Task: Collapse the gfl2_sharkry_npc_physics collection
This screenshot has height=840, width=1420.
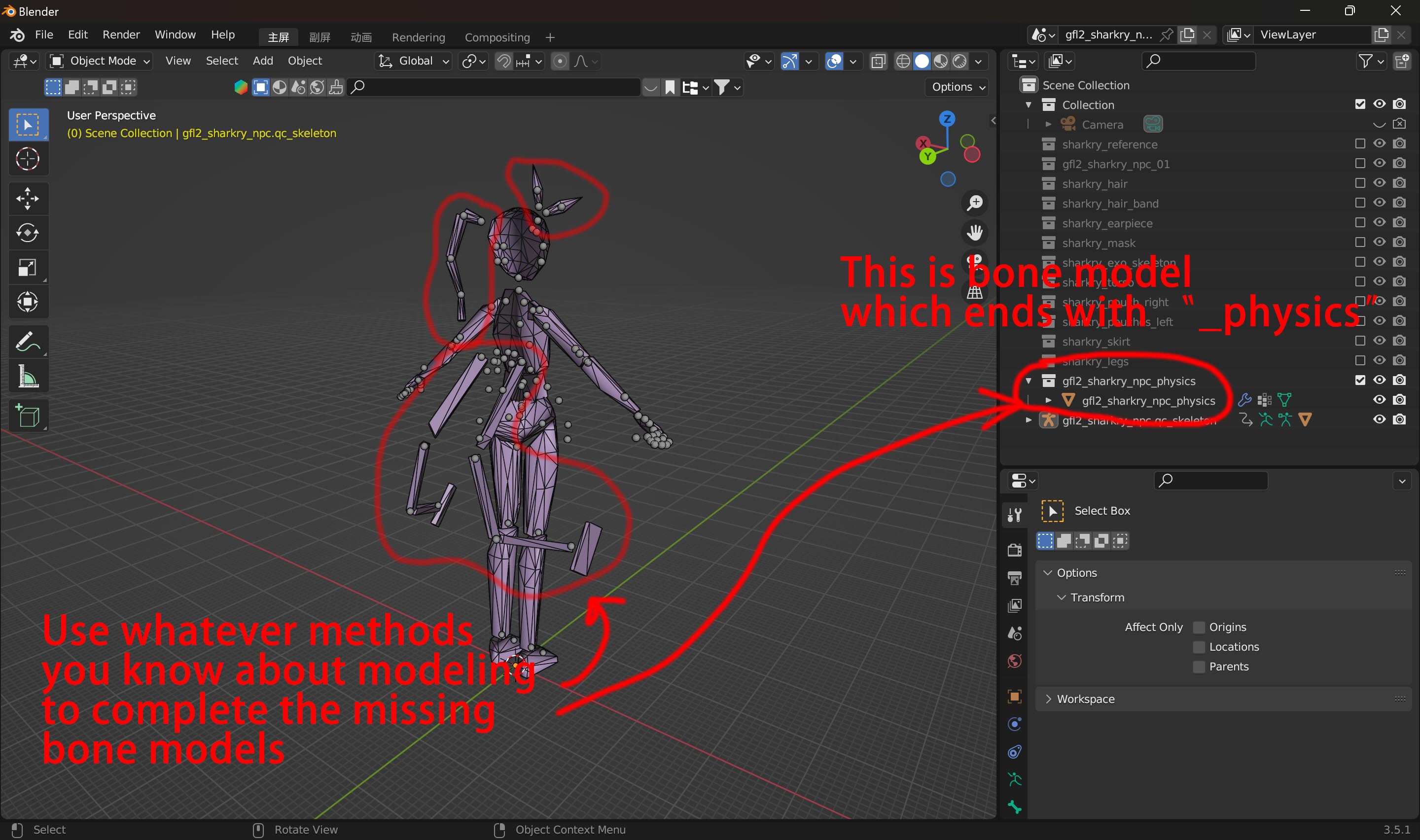Action: (1029, 381)
